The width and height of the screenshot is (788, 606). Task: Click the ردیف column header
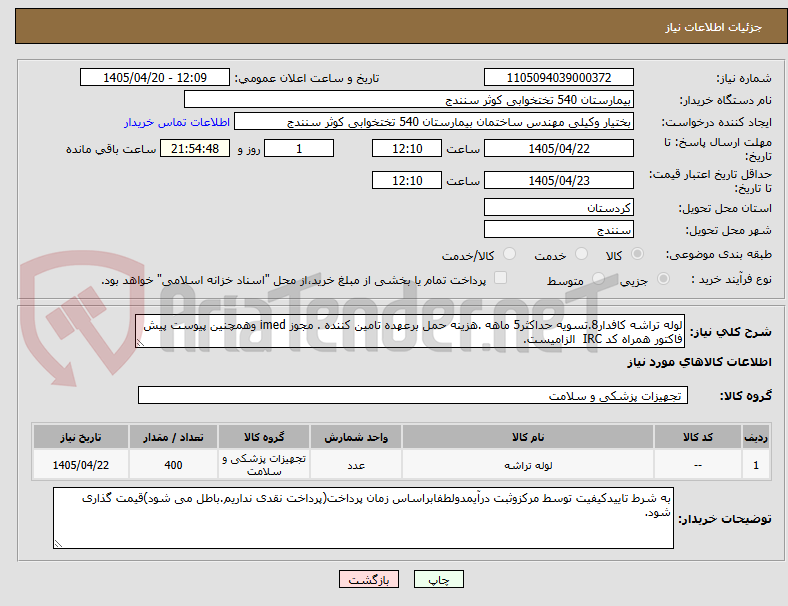tap(755, 437)
